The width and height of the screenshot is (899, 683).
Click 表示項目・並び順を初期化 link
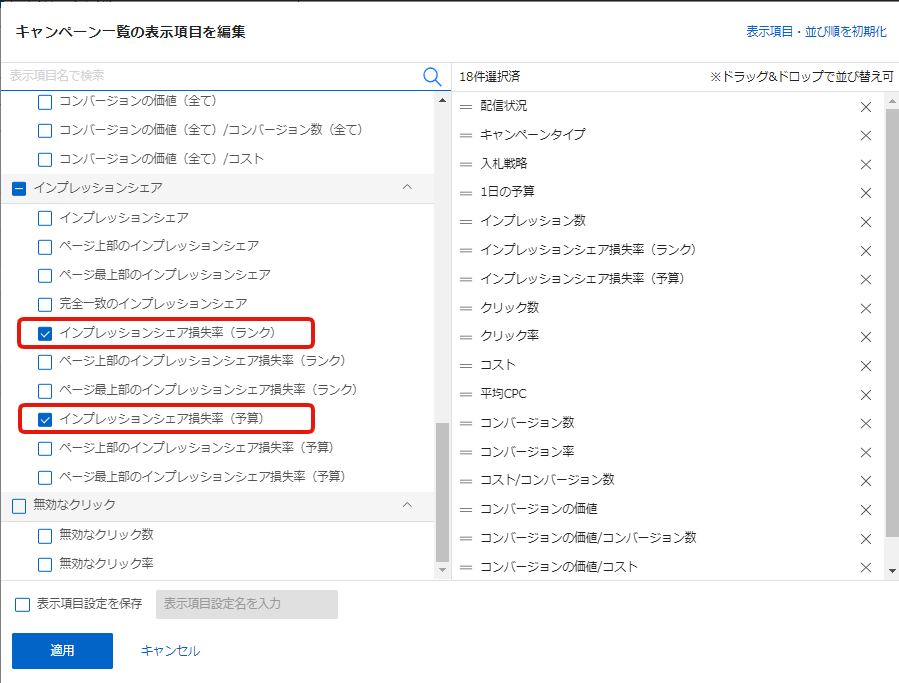point(816,32)
